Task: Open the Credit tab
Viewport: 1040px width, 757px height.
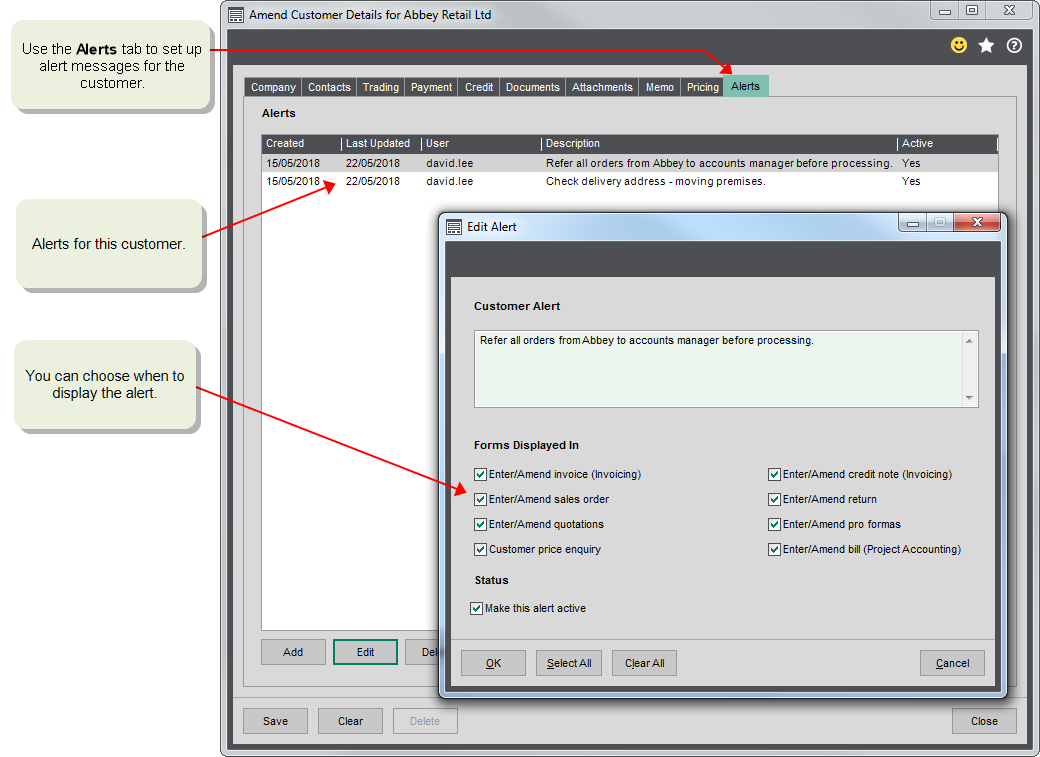Action: point(479,87)
